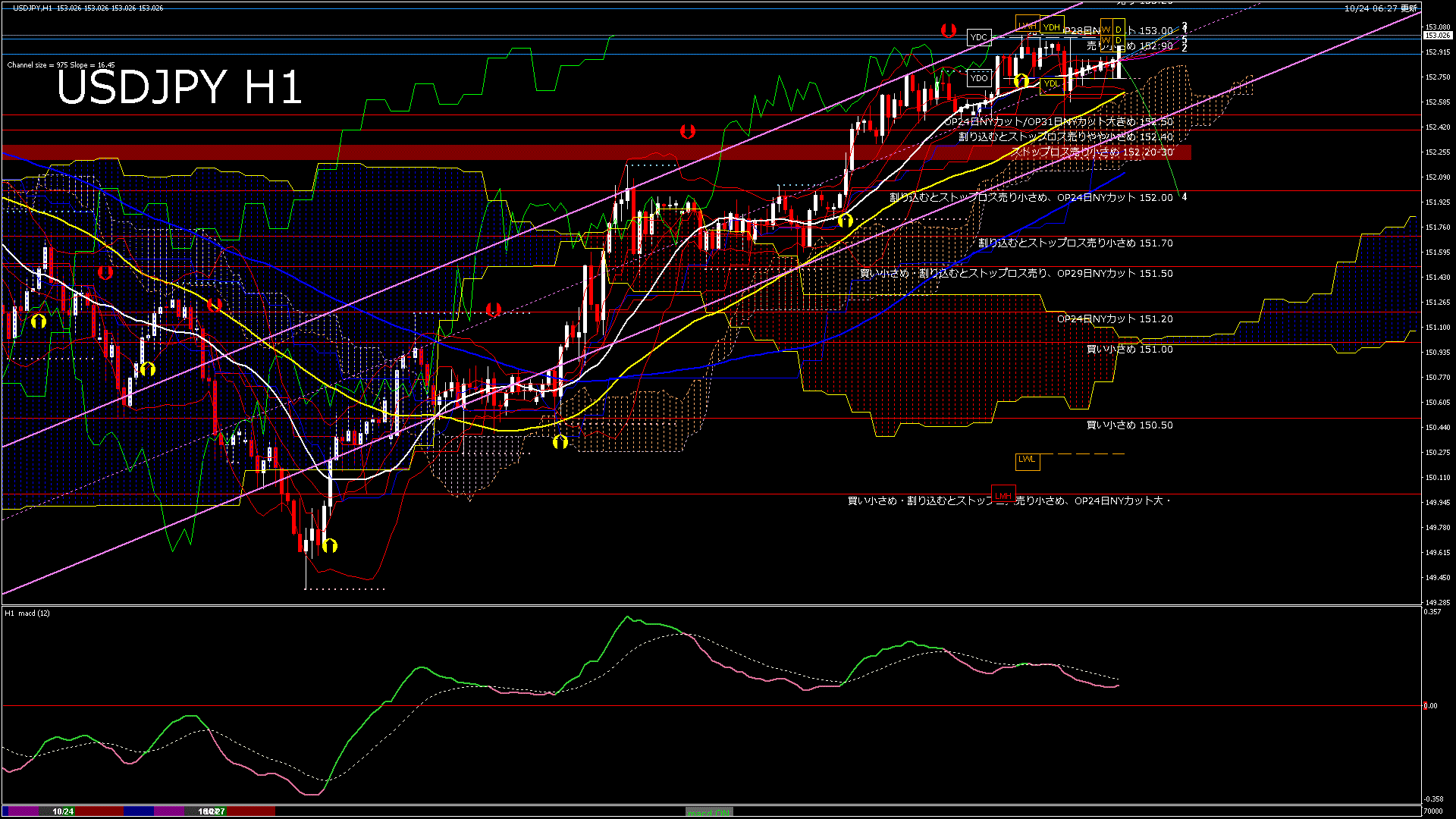Click the 買い小さめ 151.00 order label
1456x819 pixels.
1129,350
